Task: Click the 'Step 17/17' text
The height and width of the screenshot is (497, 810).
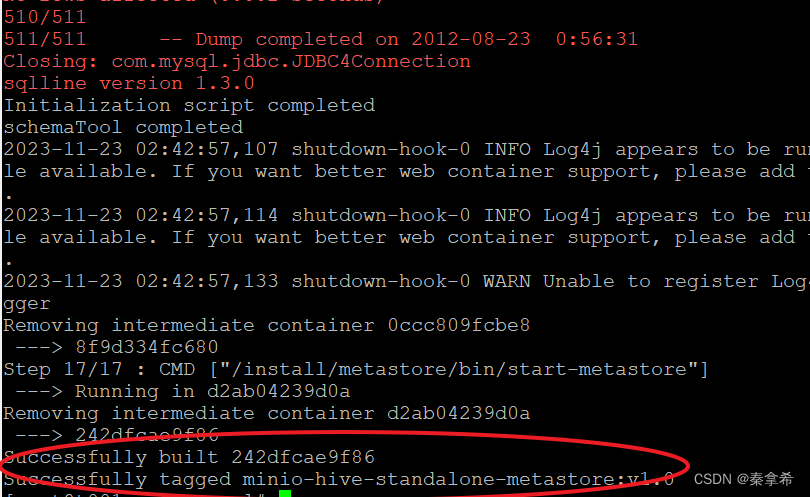Action: (x=63, y=369)
